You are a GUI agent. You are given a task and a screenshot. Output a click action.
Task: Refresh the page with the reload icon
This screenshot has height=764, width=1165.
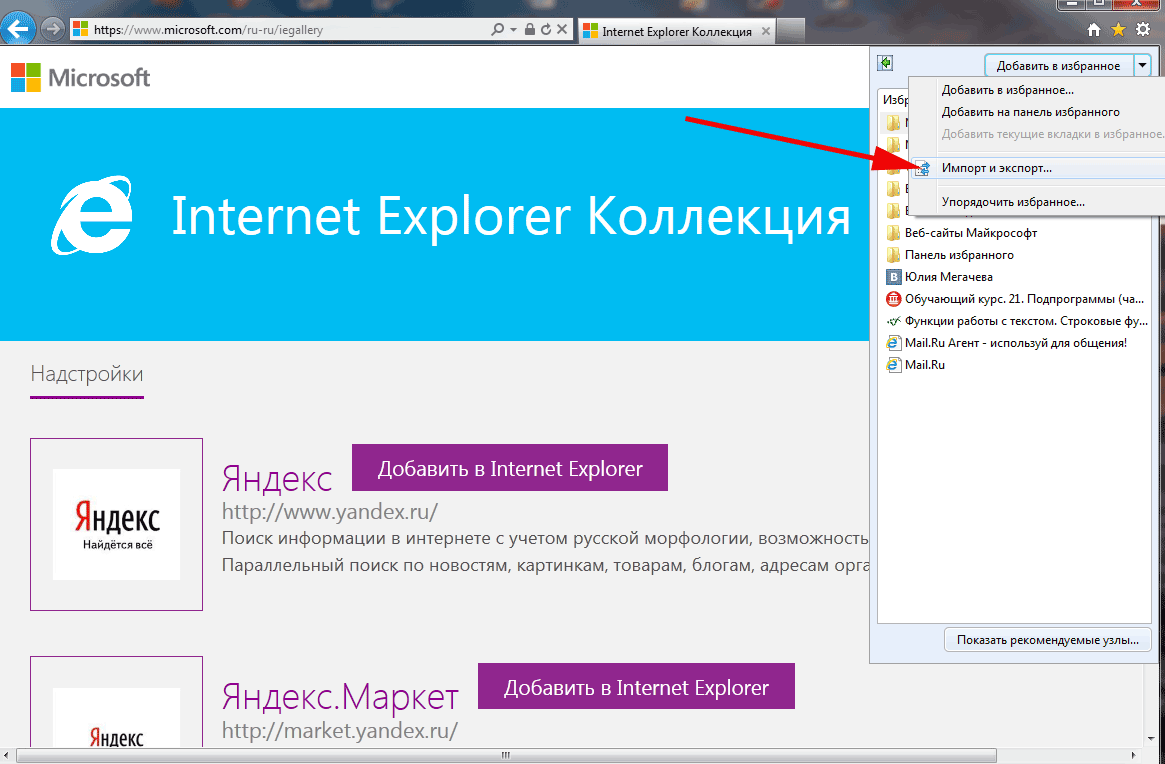[x=545, y=30]
